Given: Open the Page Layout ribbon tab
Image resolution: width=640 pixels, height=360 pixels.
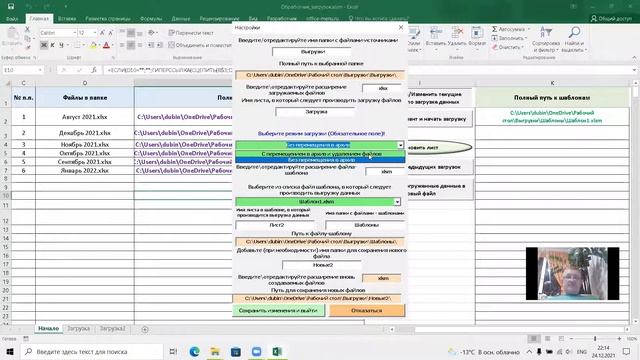Looking at the screenshot, I should (108, 18).
